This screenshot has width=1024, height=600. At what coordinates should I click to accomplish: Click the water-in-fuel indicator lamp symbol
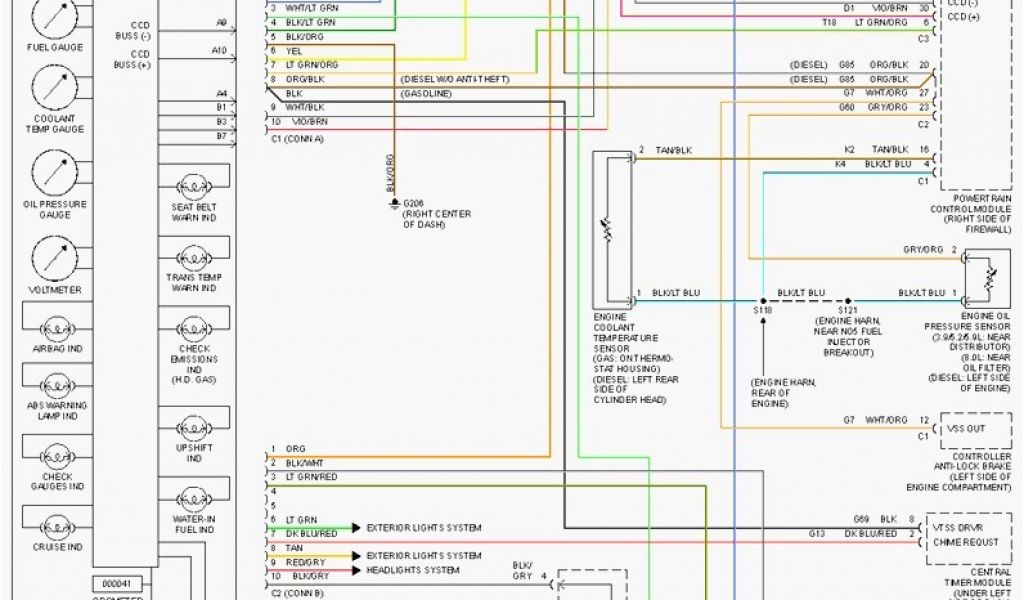pos(194,496)
